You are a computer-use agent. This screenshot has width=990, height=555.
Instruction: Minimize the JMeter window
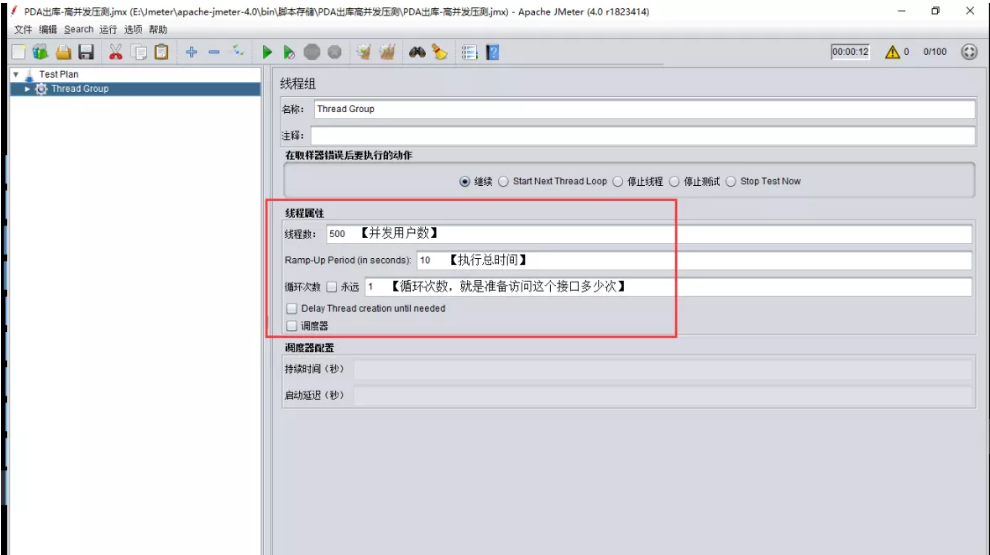pyautogui.click(x=901, y=11)
